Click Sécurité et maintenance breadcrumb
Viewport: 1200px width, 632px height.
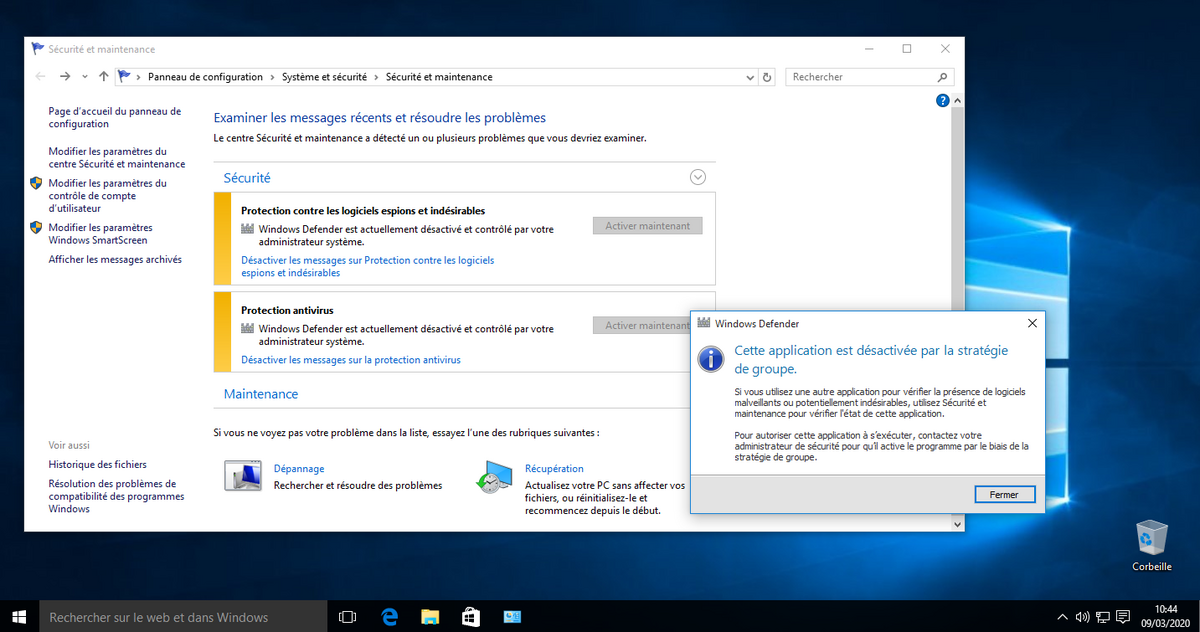coord(439,77)
